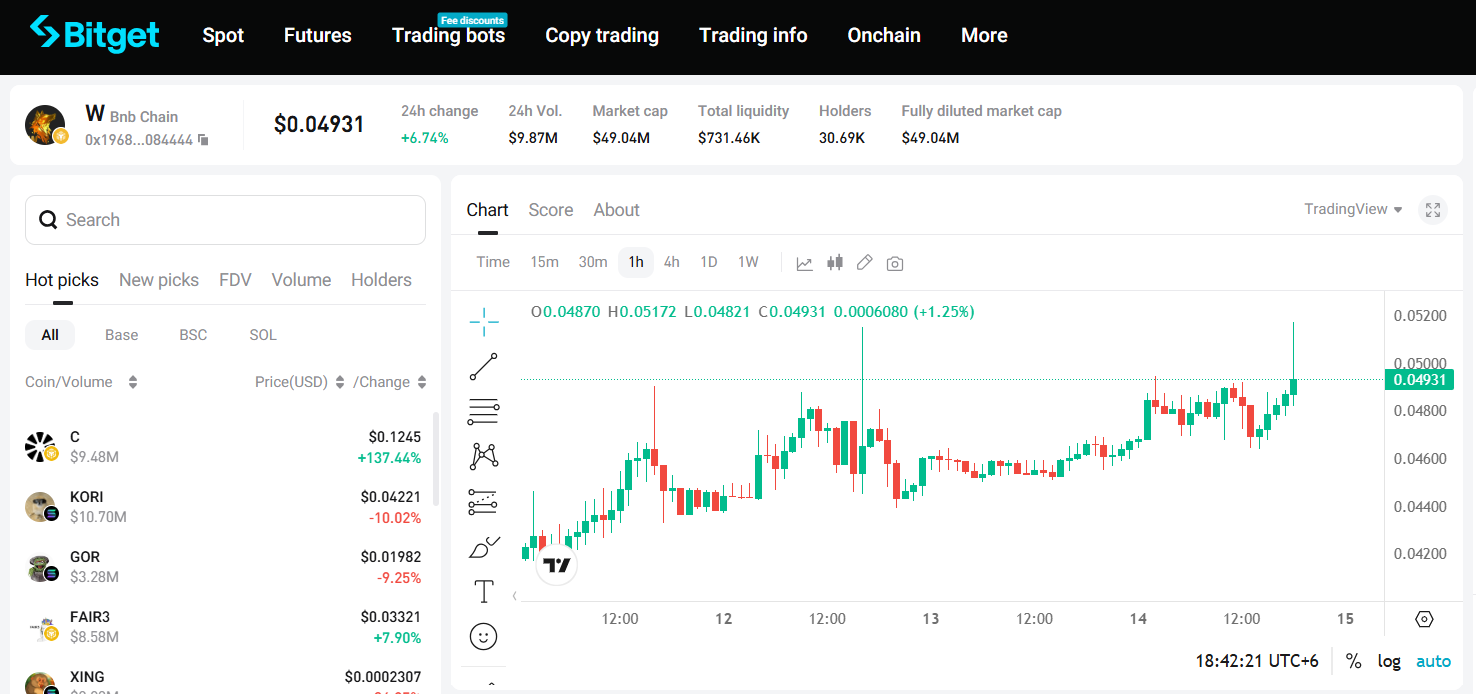Switch to the Score tab
The height and width of the screenshot is (694, 1476).
(551, 210)
